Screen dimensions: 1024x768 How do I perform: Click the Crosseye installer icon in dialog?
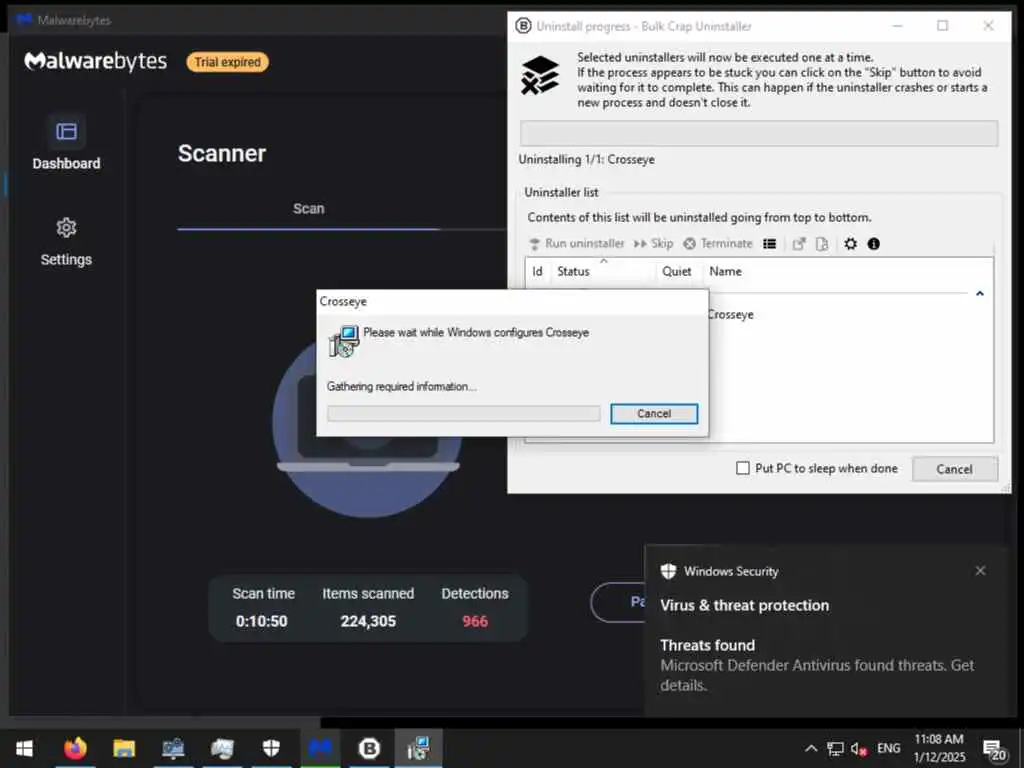344,342
